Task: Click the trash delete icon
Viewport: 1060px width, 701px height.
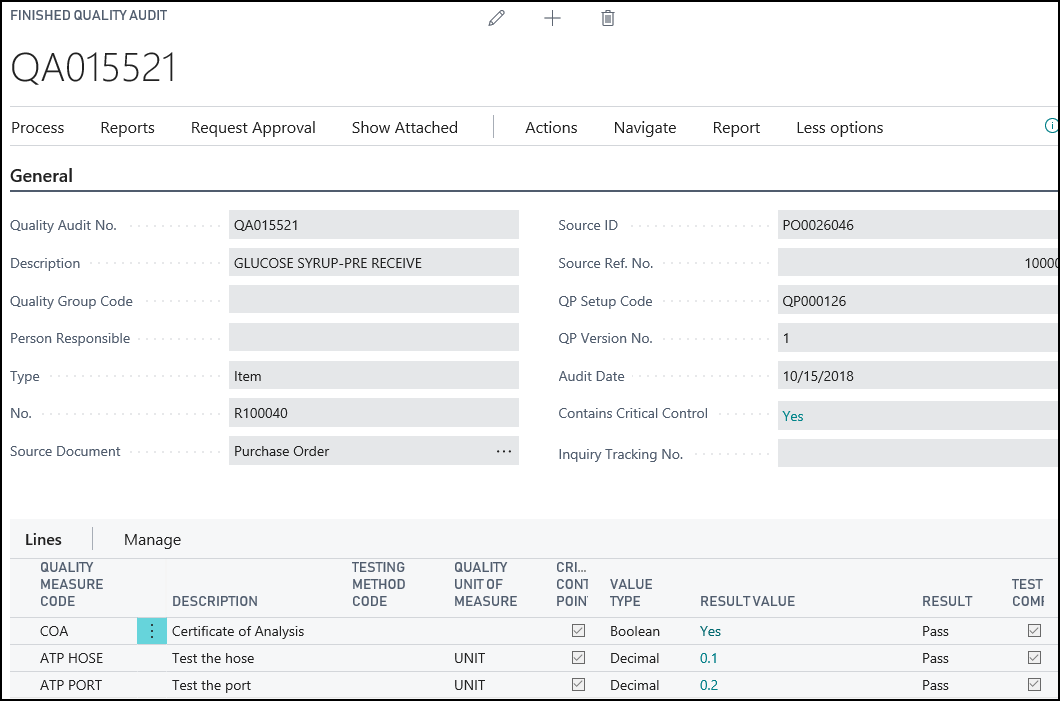Action: point(608,18)
